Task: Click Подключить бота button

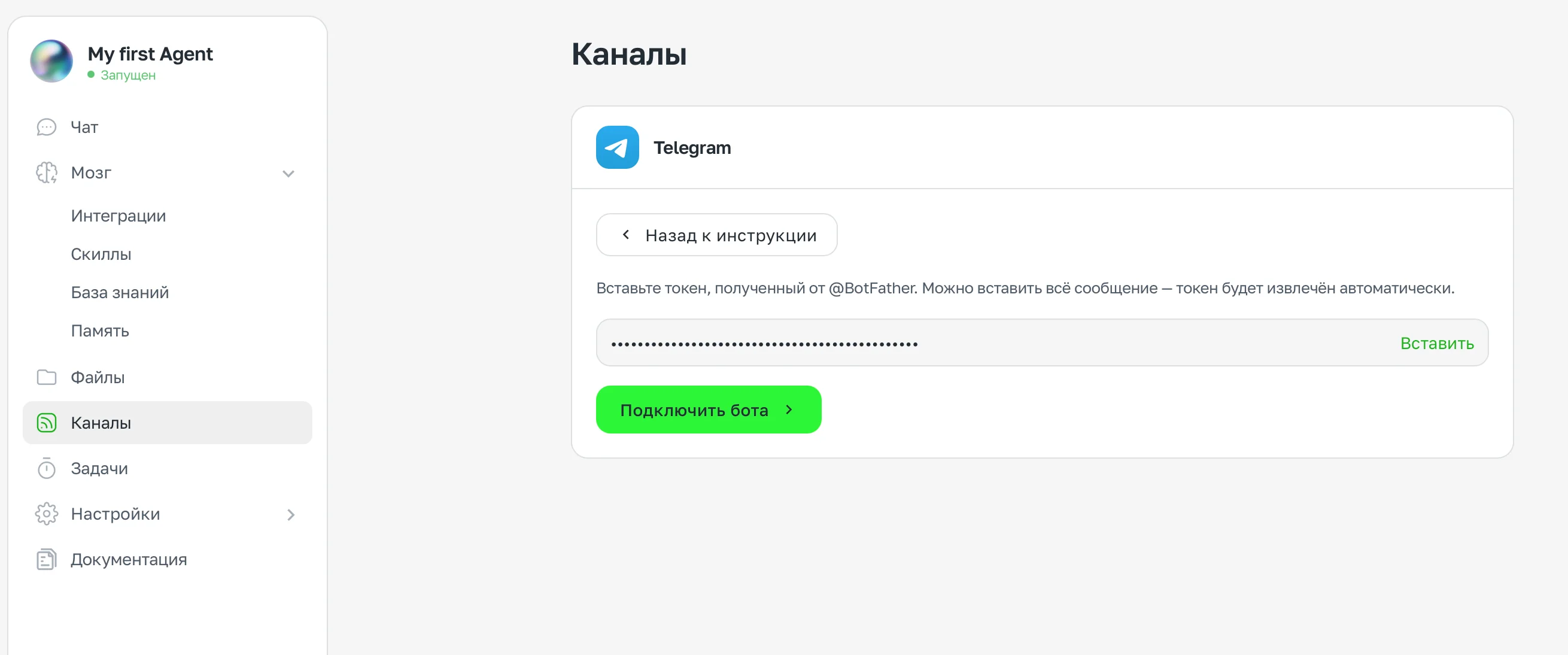Action: click(709, 410)
